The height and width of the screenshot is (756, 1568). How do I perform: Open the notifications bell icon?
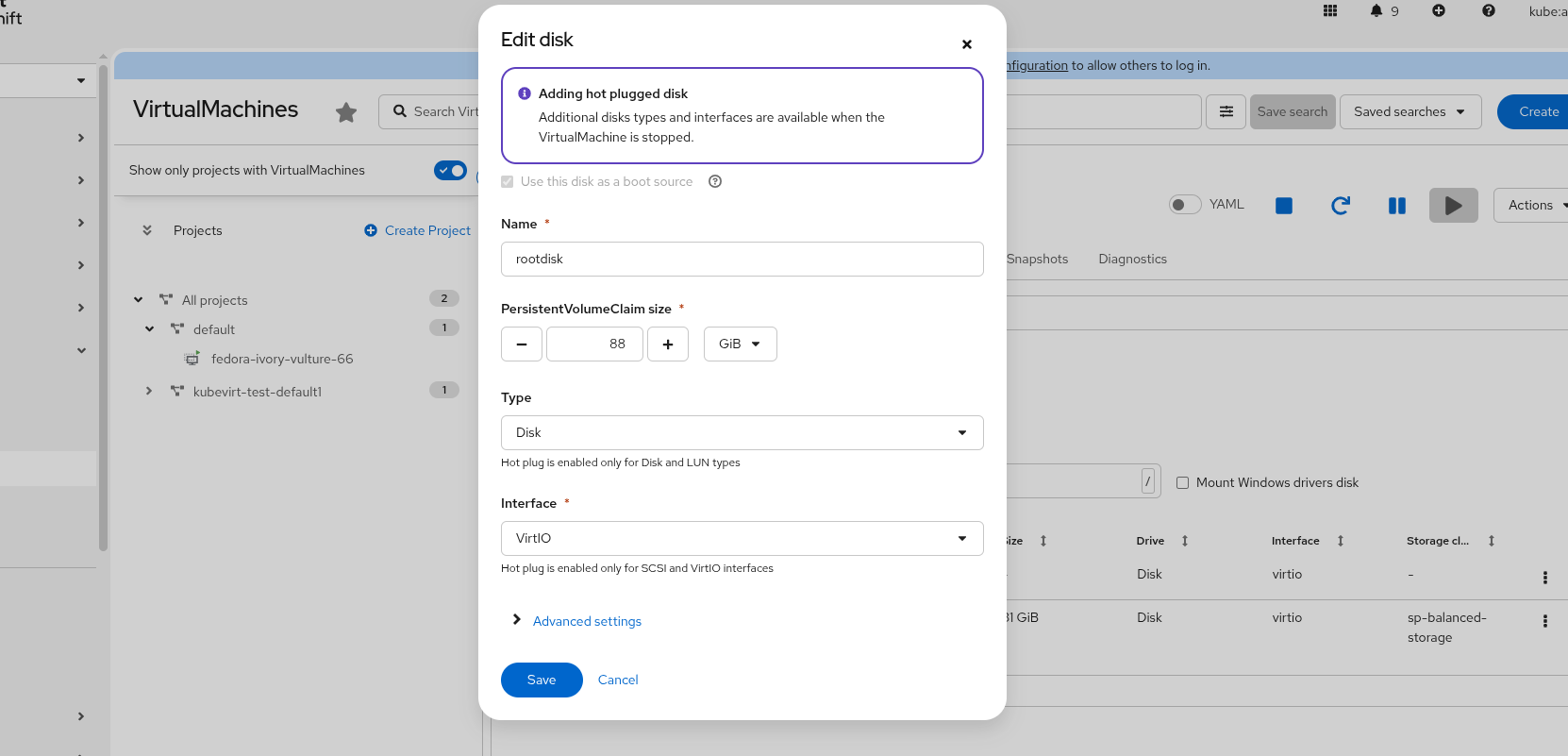(x=1376, y=11)
